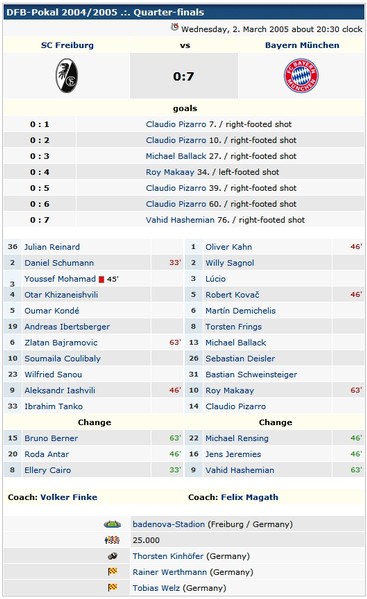
Task: Click the SC Freiburg club crest
Action: pos(67,76)
